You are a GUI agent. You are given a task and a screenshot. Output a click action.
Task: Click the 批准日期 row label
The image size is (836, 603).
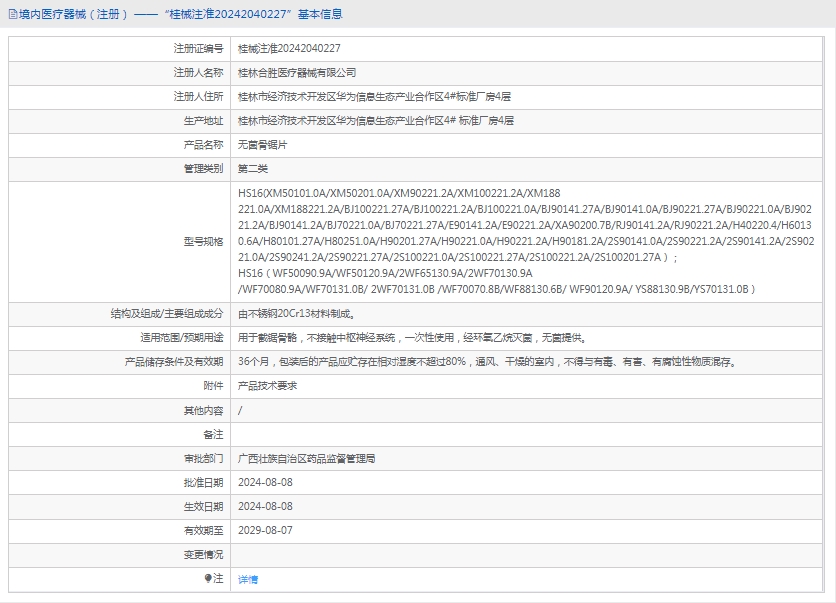click(x=204, y=482)
